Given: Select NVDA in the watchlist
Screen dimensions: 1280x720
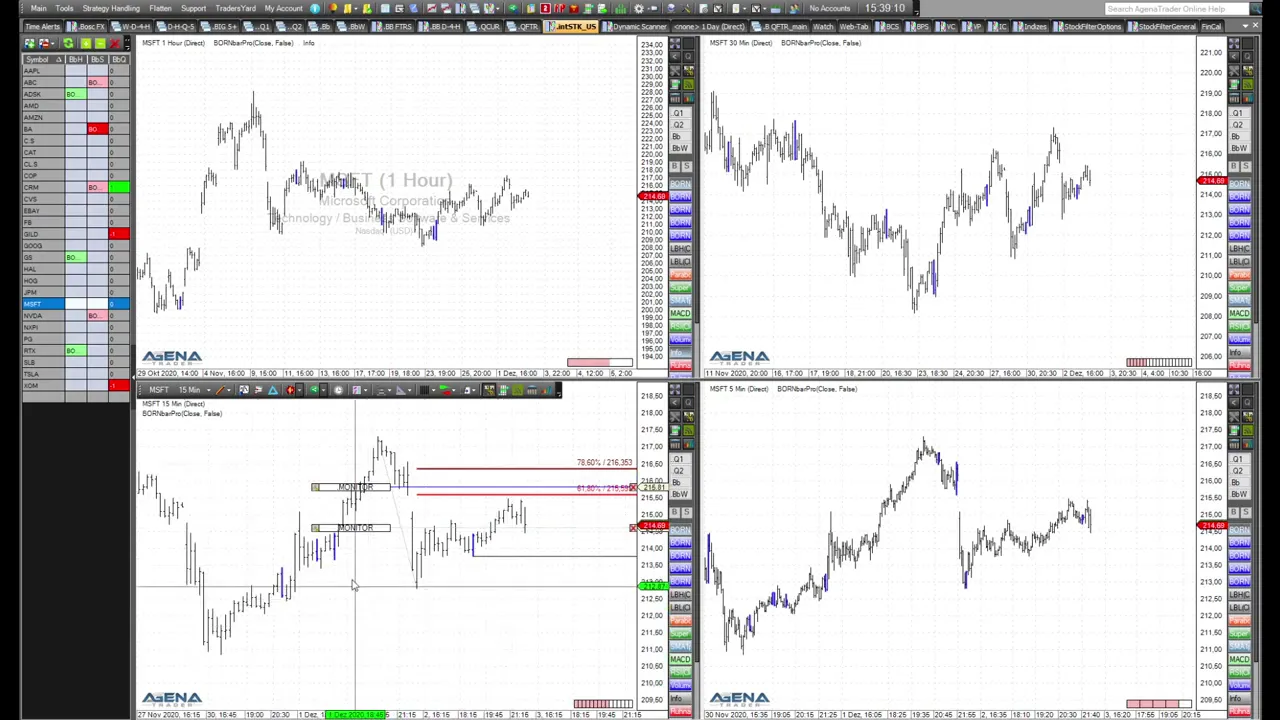Looking at the screenshot, I should pos(75,316).
